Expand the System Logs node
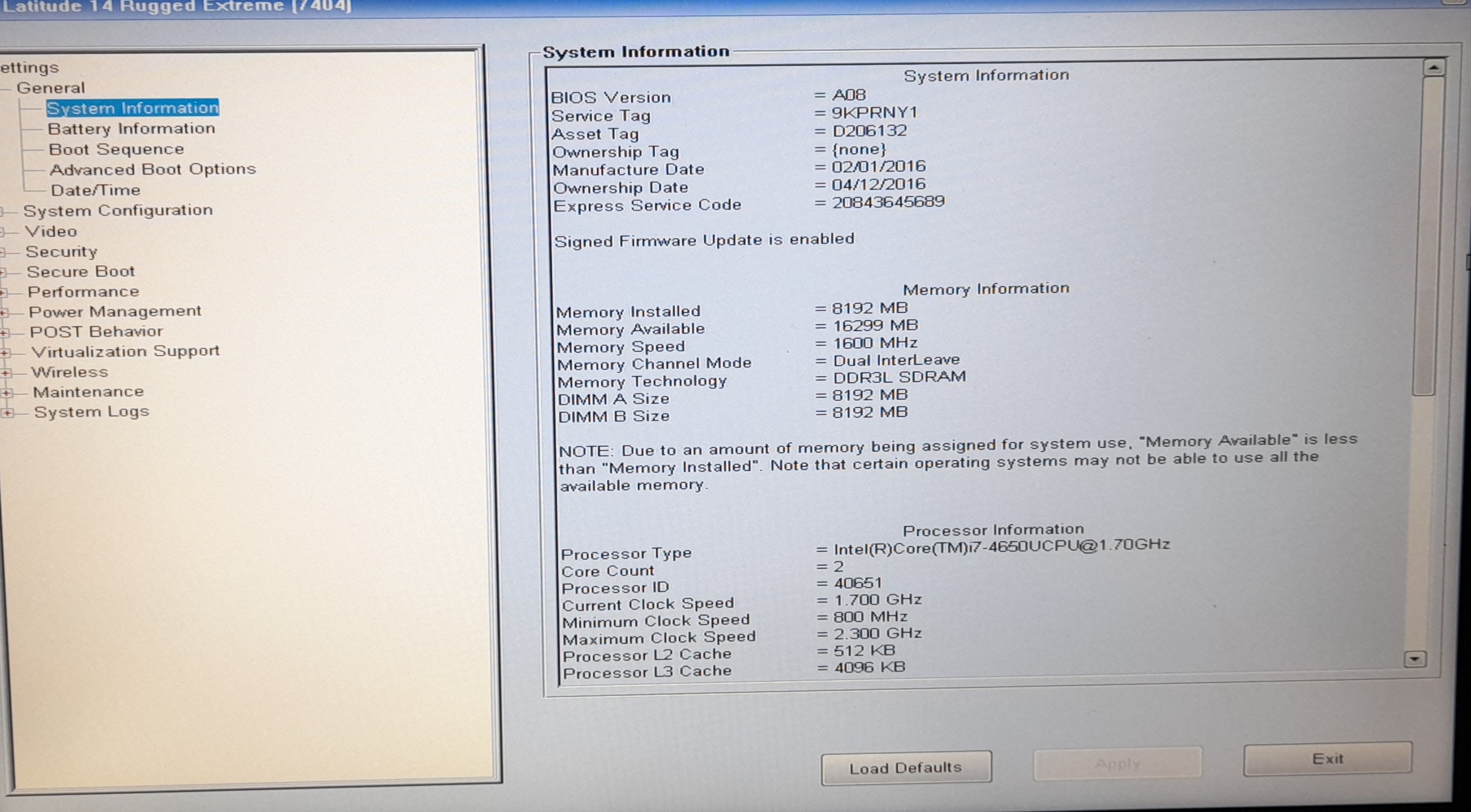 [x=7, y=413]
